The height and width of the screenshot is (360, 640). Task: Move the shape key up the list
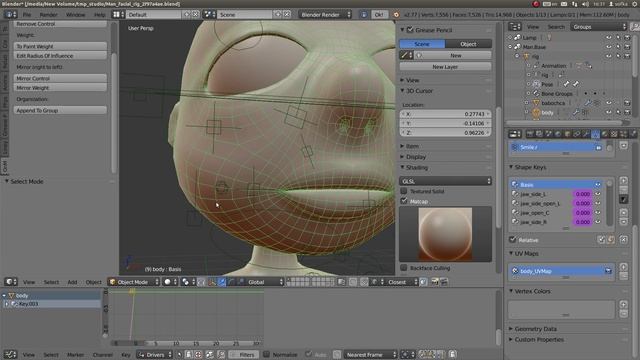point(623,212)
